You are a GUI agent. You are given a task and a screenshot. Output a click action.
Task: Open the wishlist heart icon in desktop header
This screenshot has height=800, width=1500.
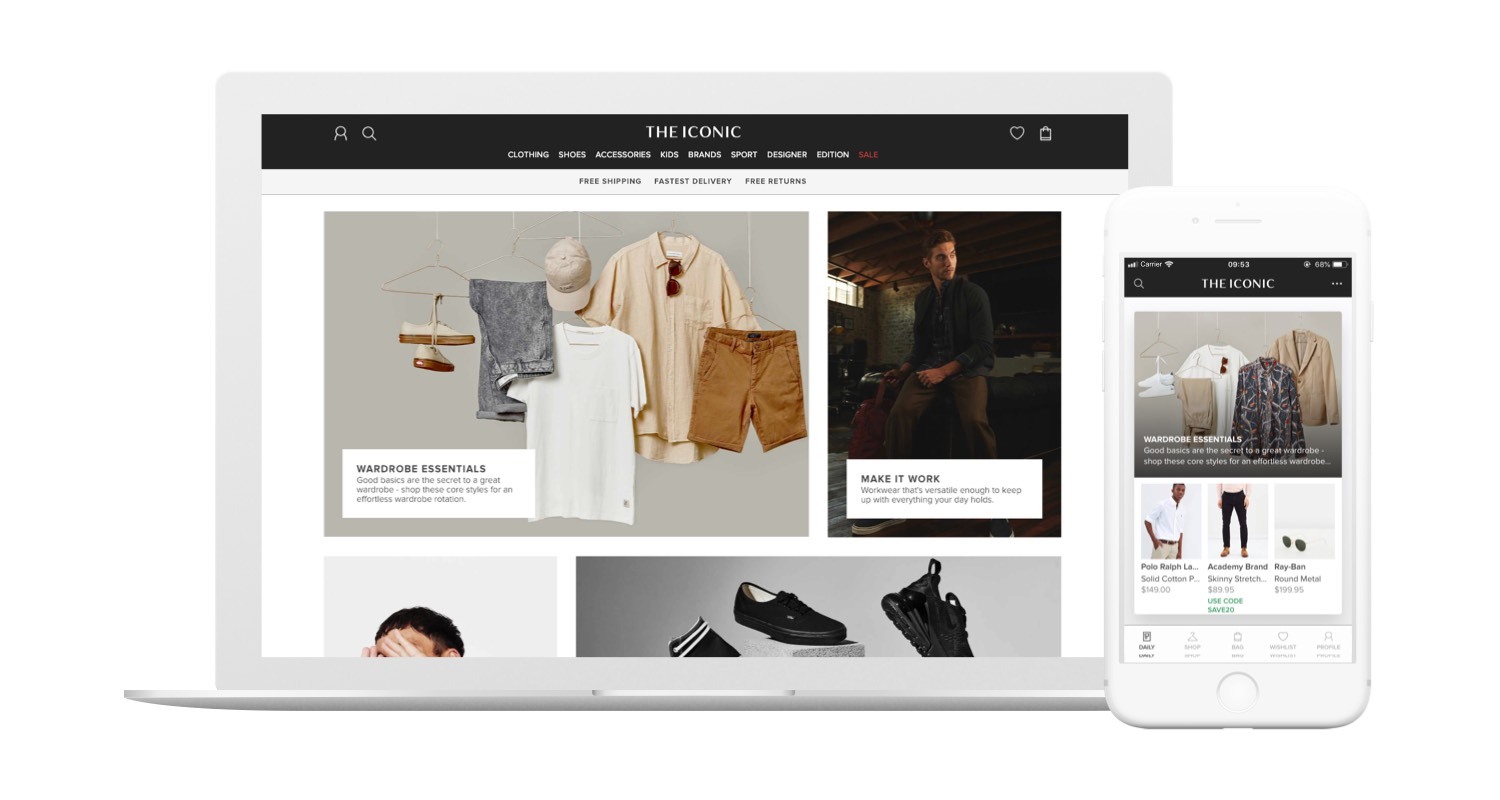pyautogui.click(x=1017, y=133)
